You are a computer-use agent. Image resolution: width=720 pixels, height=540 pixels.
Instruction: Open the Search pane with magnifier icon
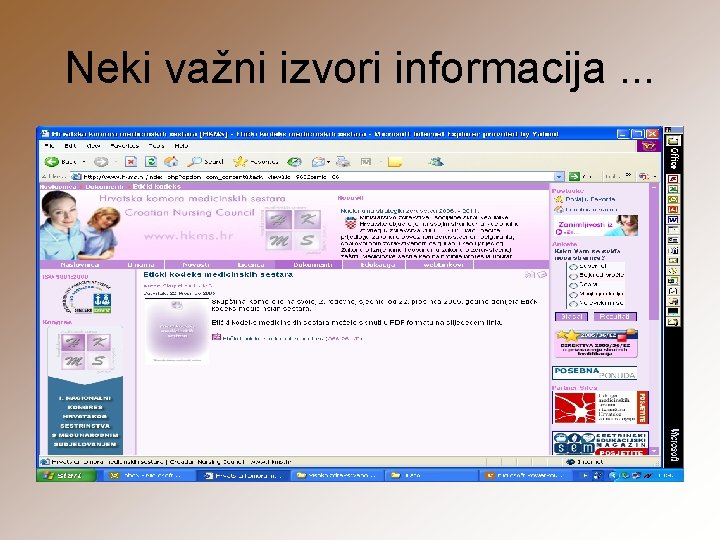point(195,162)
